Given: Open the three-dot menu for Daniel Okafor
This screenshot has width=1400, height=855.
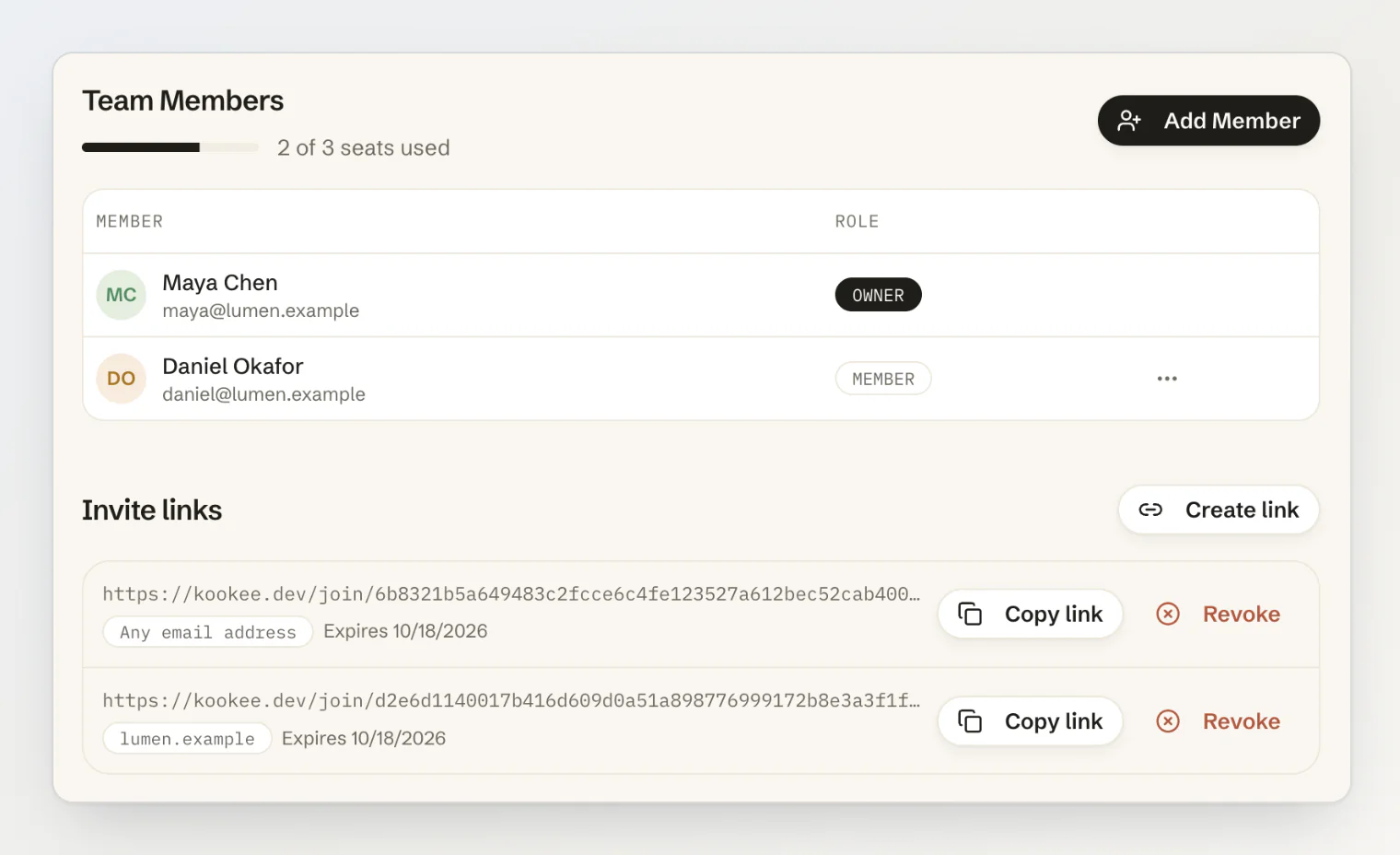Looking at the screenshot, I should pyautogui.click(x=1167, y=379).
